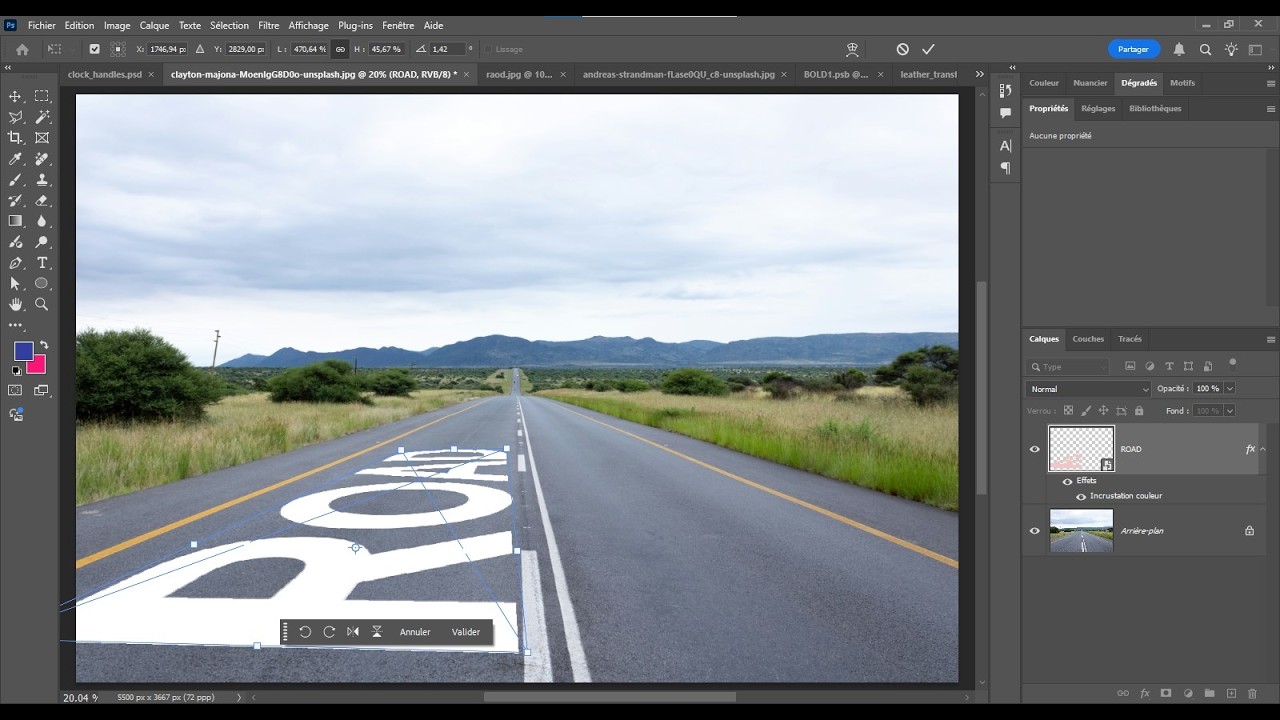1280x720 pixels.
Task: Toggle the Lissage checkbox
Action: (487, 49)
